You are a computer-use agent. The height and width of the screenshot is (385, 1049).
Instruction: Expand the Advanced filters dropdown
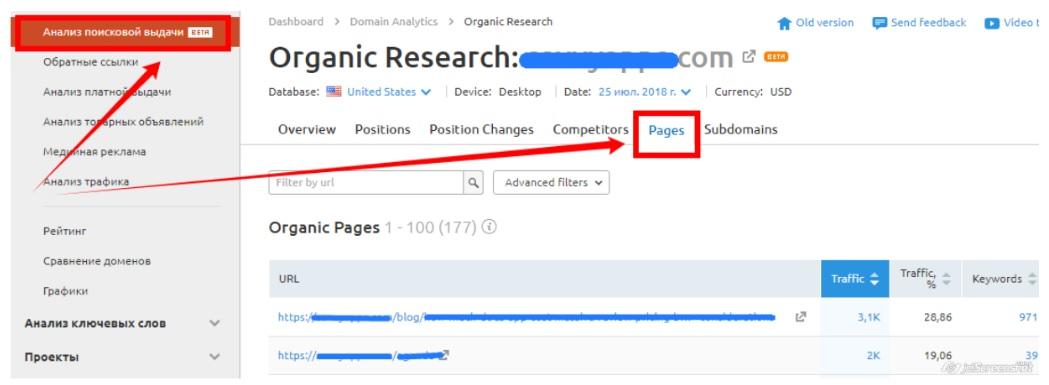point(551,183)
